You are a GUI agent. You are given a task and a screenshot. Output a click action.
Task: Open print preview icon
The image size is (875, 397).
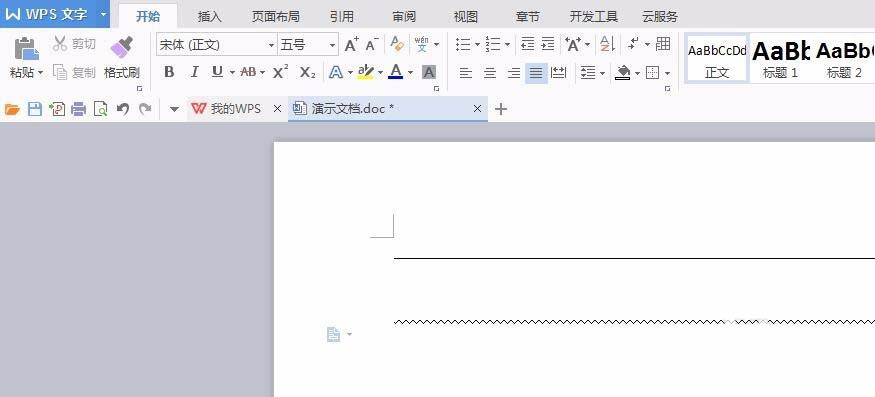[101, 109]
